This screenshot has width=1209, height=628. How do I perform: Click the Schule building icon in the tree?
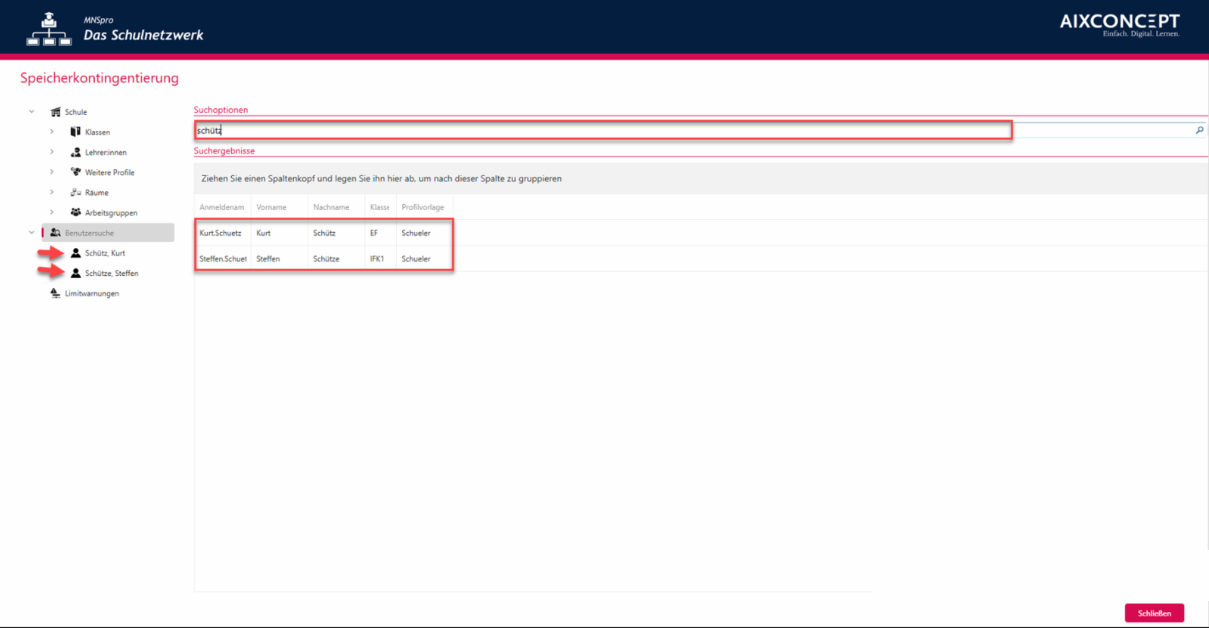click(x=56, y=112)
